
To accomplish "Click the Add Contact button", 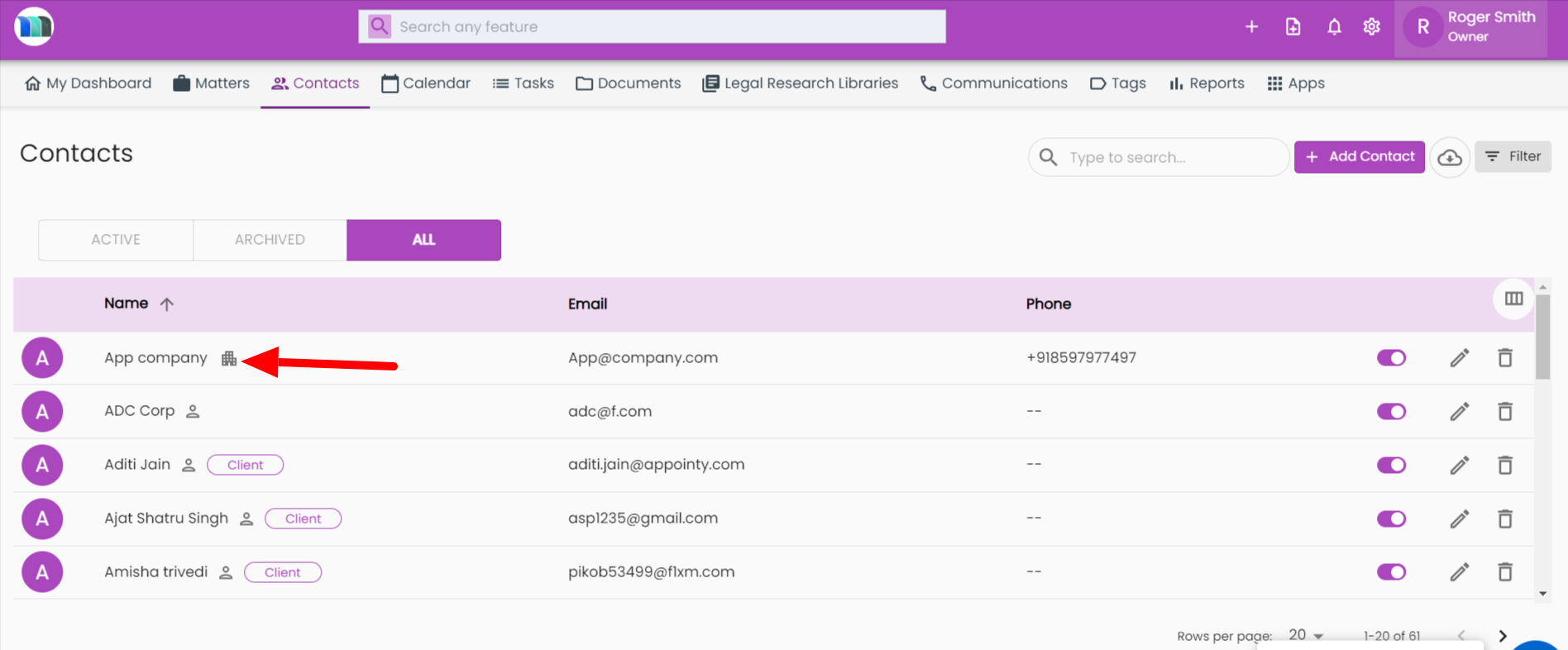I will click(x=1359, y=157).
